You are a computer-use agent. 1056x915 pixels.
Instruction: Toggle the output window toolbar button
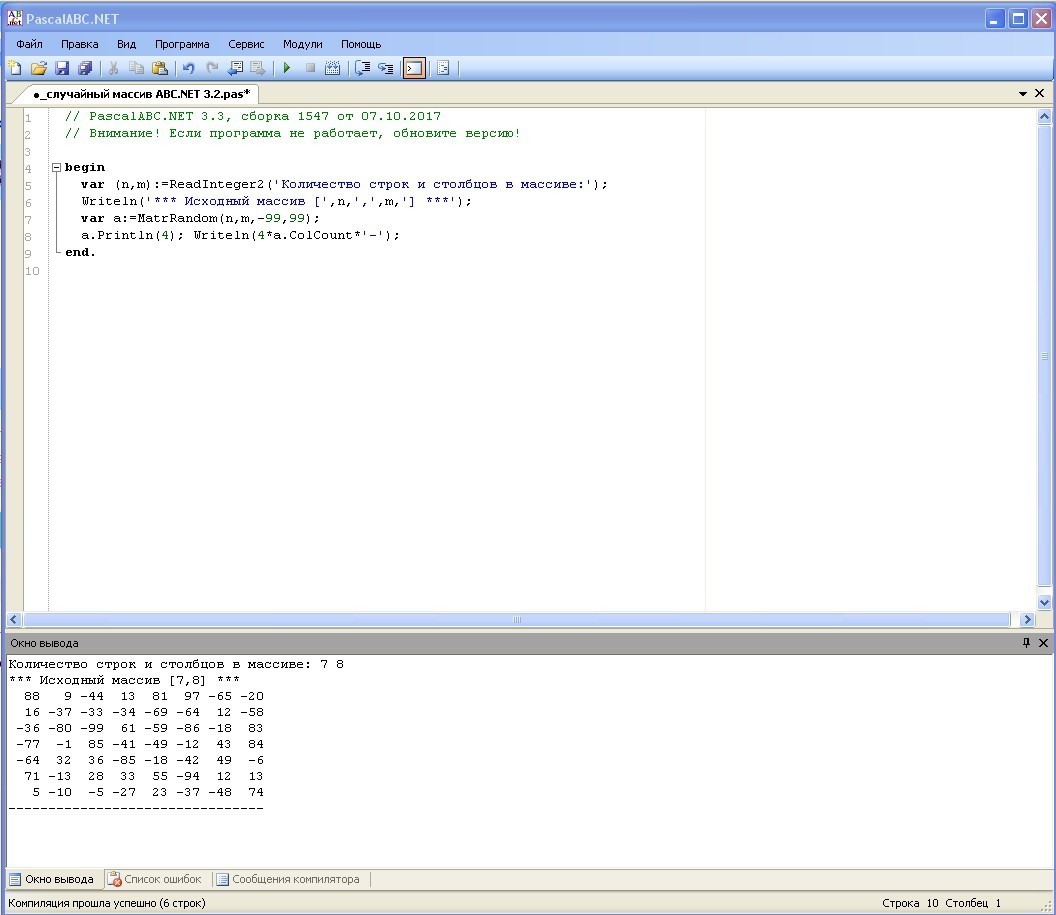[413, 68]
